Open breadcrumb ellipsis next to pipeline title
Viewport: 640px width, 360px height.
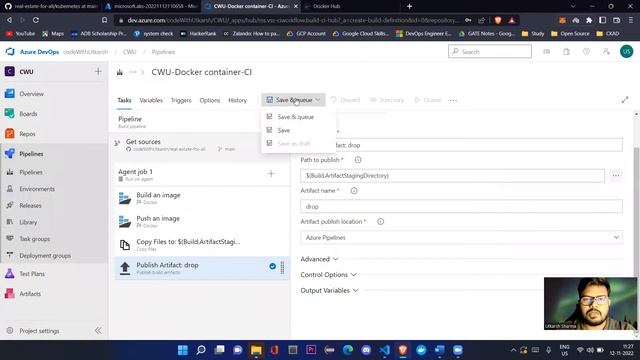[x=133, y=72]
